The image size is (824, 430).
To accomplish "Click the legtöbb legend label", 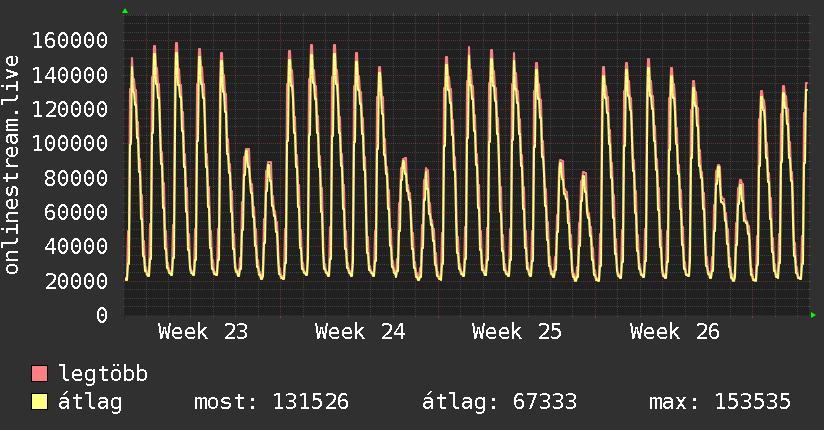I will pos(103,374).
